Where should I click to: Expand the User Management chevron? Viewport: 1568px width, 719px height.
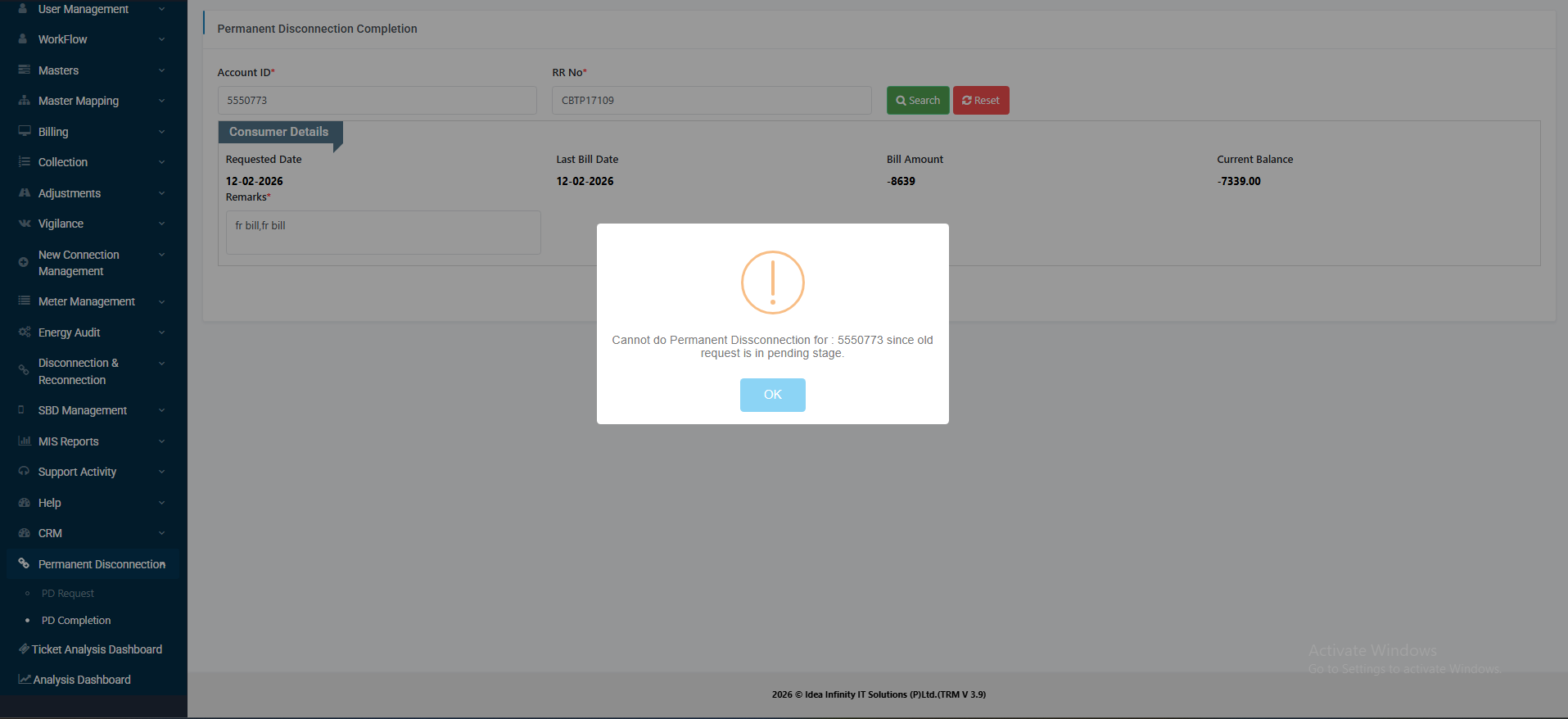[x=161, y=9]
